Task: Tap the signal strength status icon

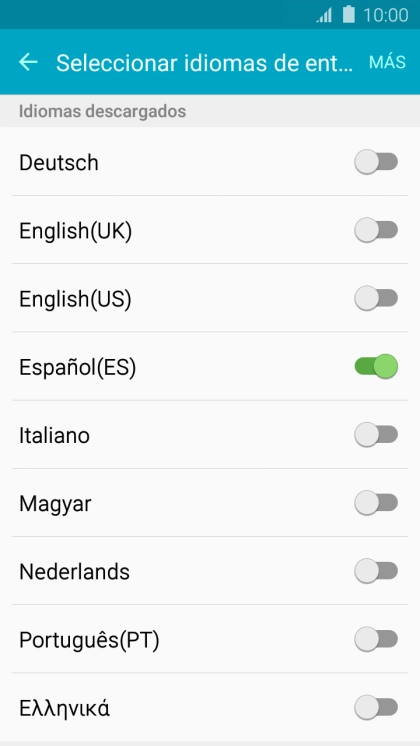Action: click(324, 16)
